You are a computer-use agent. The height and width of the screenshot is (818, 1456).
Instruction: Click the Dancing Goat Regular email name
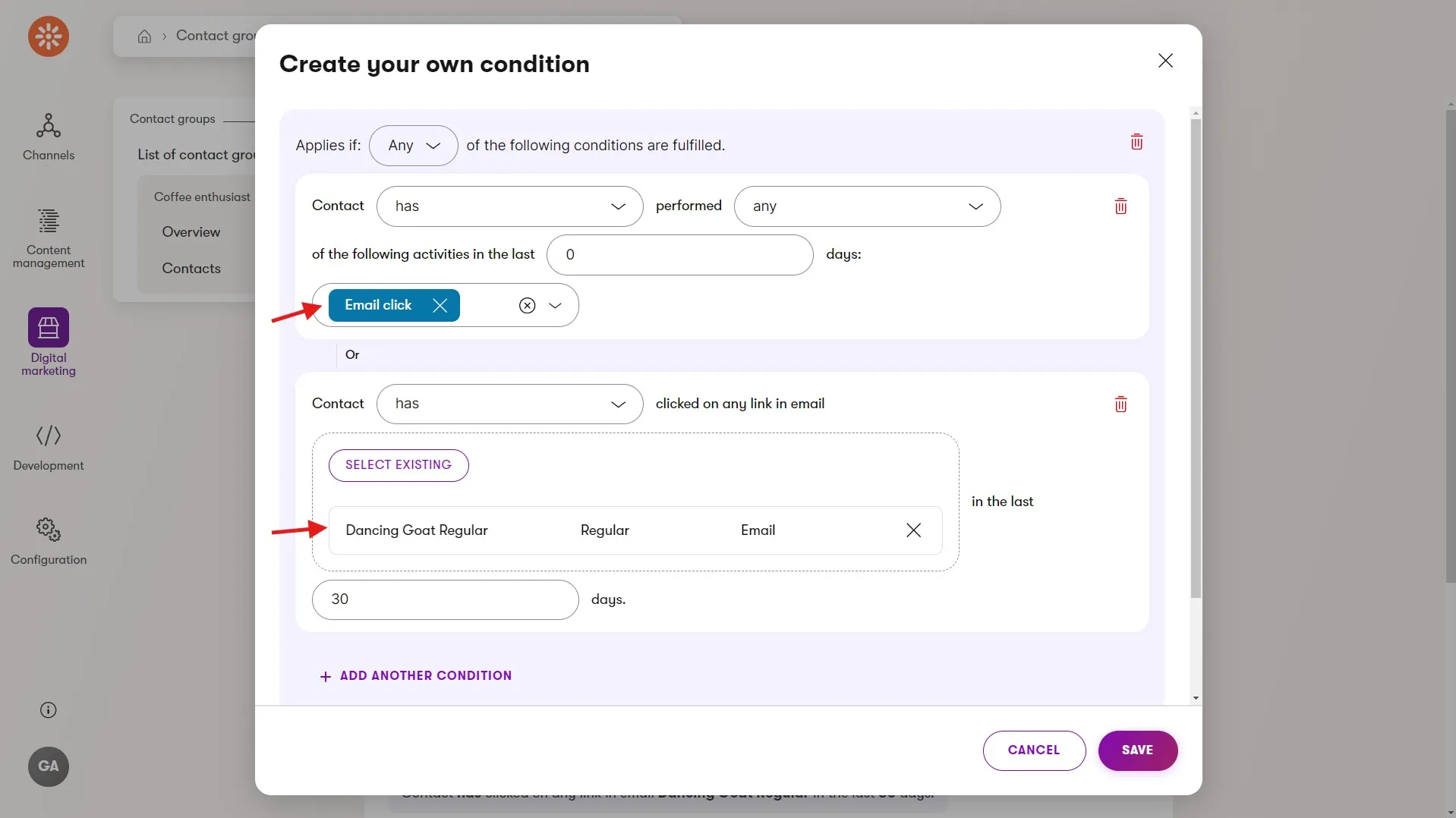pos(417,530)
